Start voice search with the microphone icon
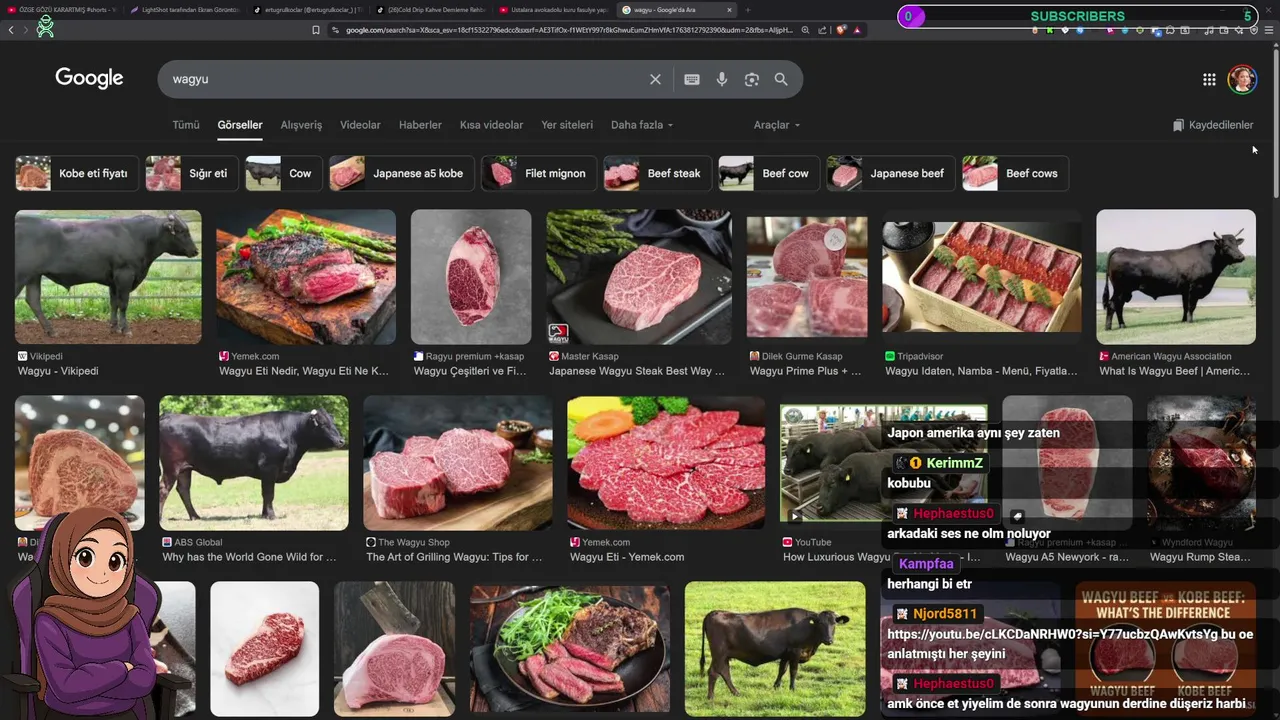This screenshot has width=1280, height=720. tap(722, 79)
